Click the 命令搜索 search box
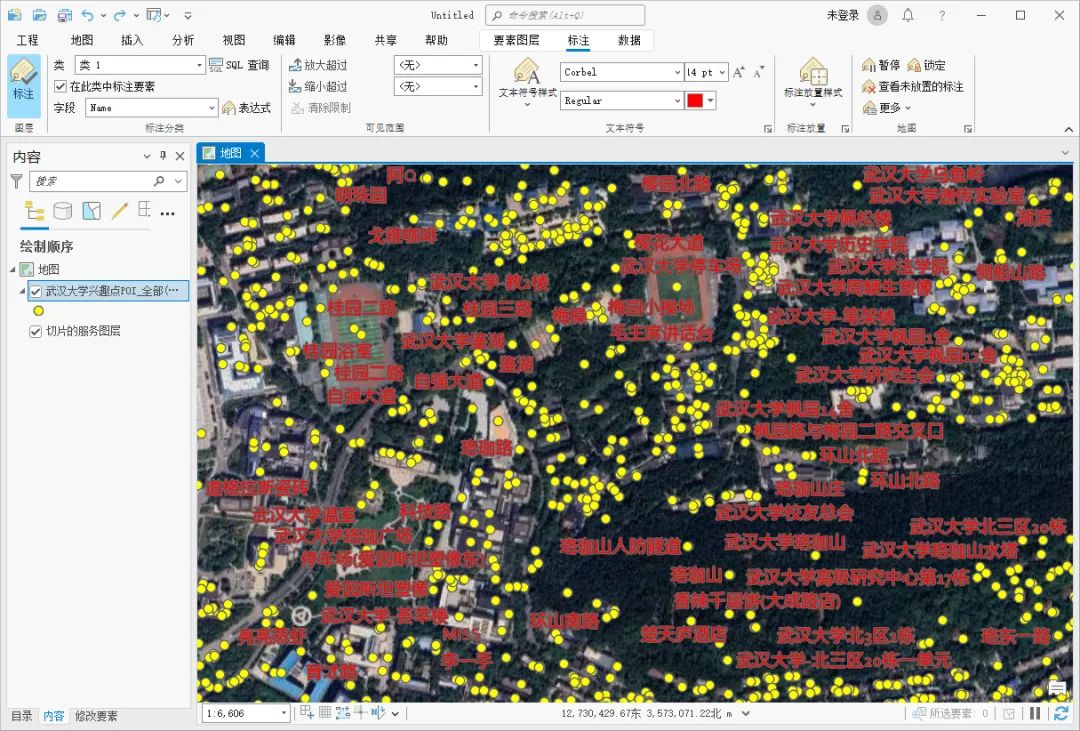1080x731 pixels. point(565,15)
